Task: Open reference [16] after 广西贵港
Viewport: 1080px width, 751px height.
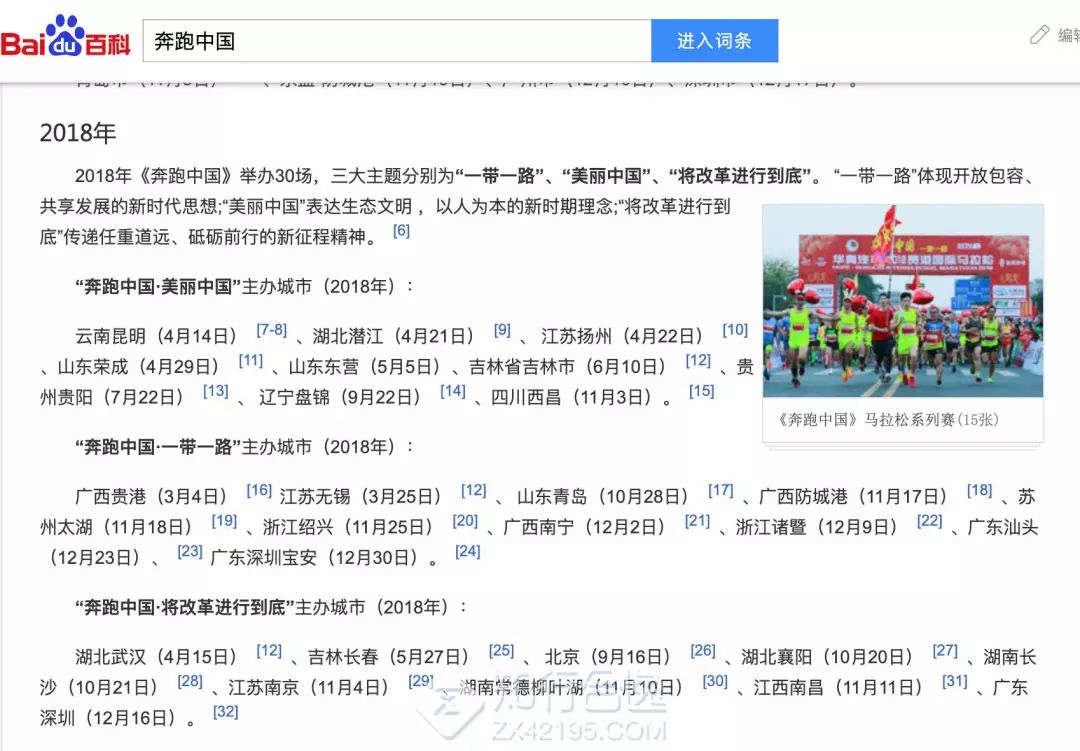Action: tap(259, 490)
